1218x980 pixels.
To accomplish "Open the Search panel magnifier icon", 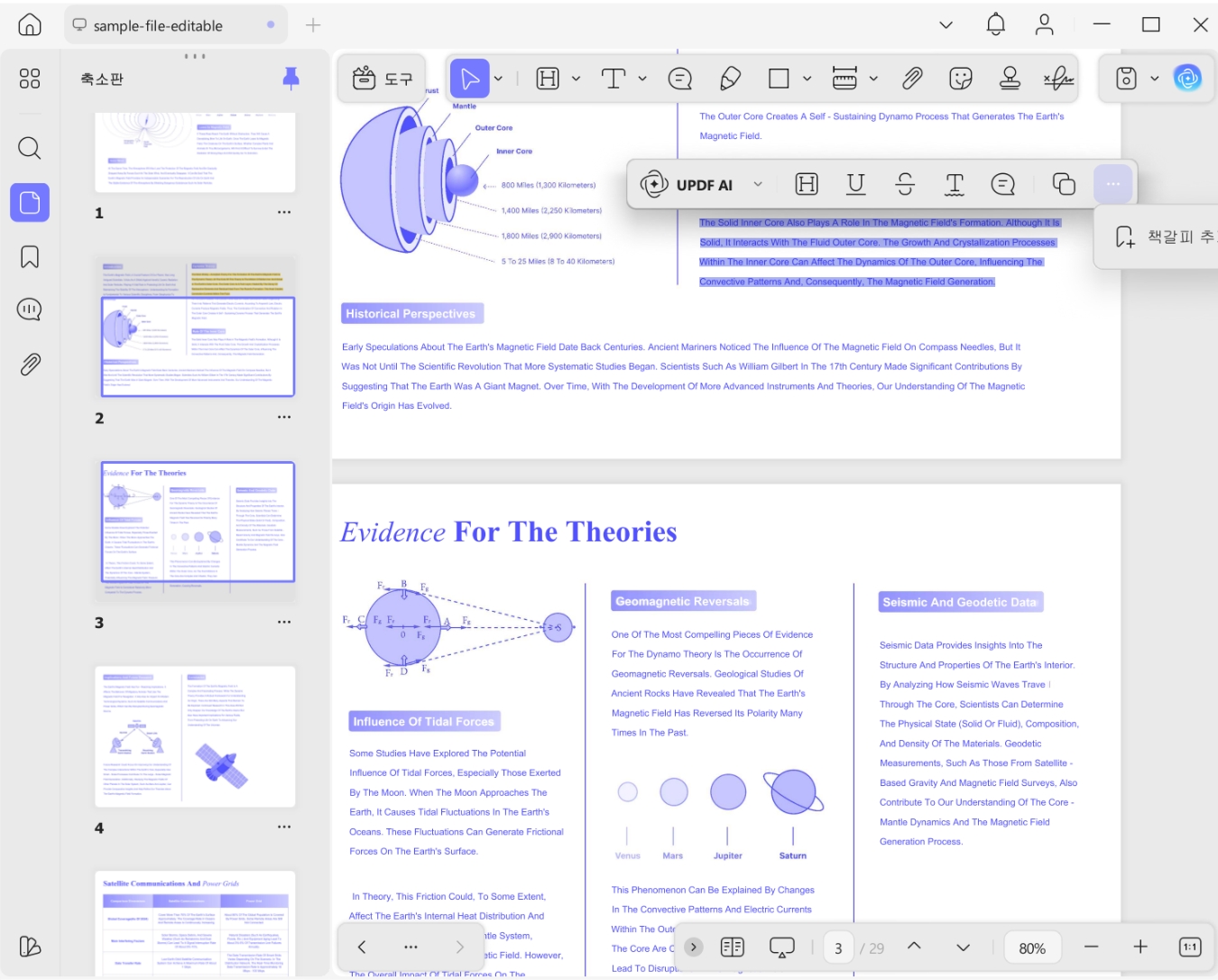I will (x=30, y=148).
